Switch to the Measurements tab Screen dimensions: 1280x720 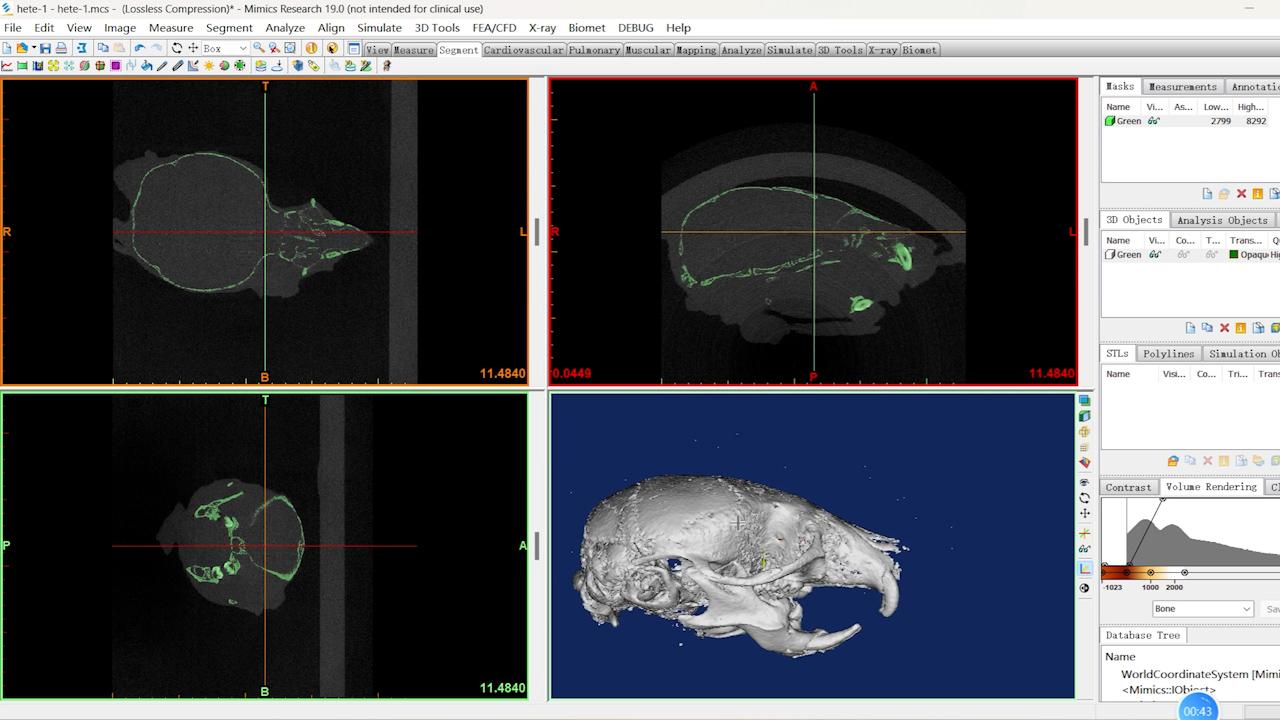coord(1183,87)
